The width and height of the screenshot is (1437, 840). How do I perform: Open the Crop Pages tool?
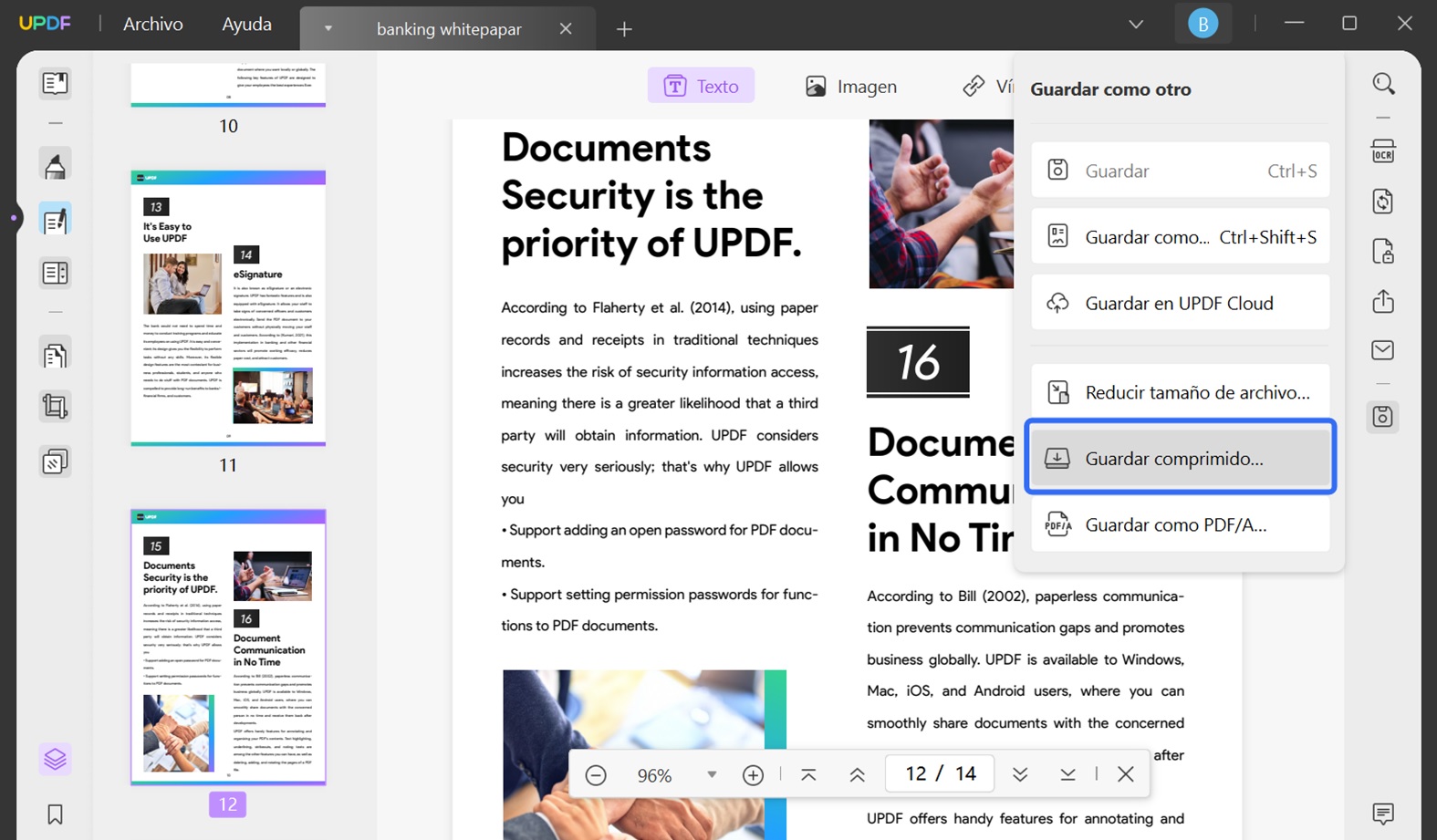pos(55,407)
